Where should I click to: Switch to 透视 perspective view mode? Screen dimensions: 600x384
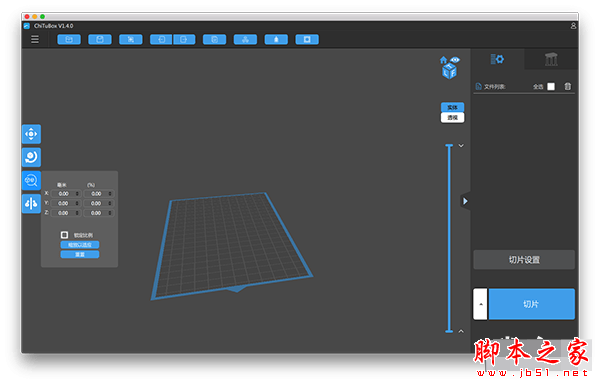(452, 117)
